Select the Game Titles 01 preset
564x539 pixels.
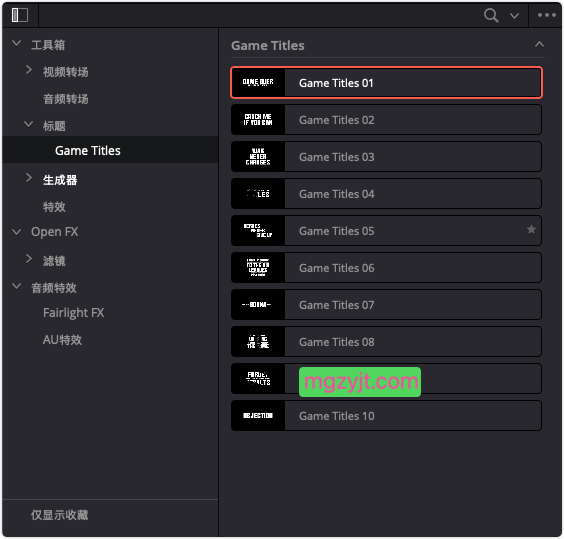pyautogui.click(x=386, y=83)
